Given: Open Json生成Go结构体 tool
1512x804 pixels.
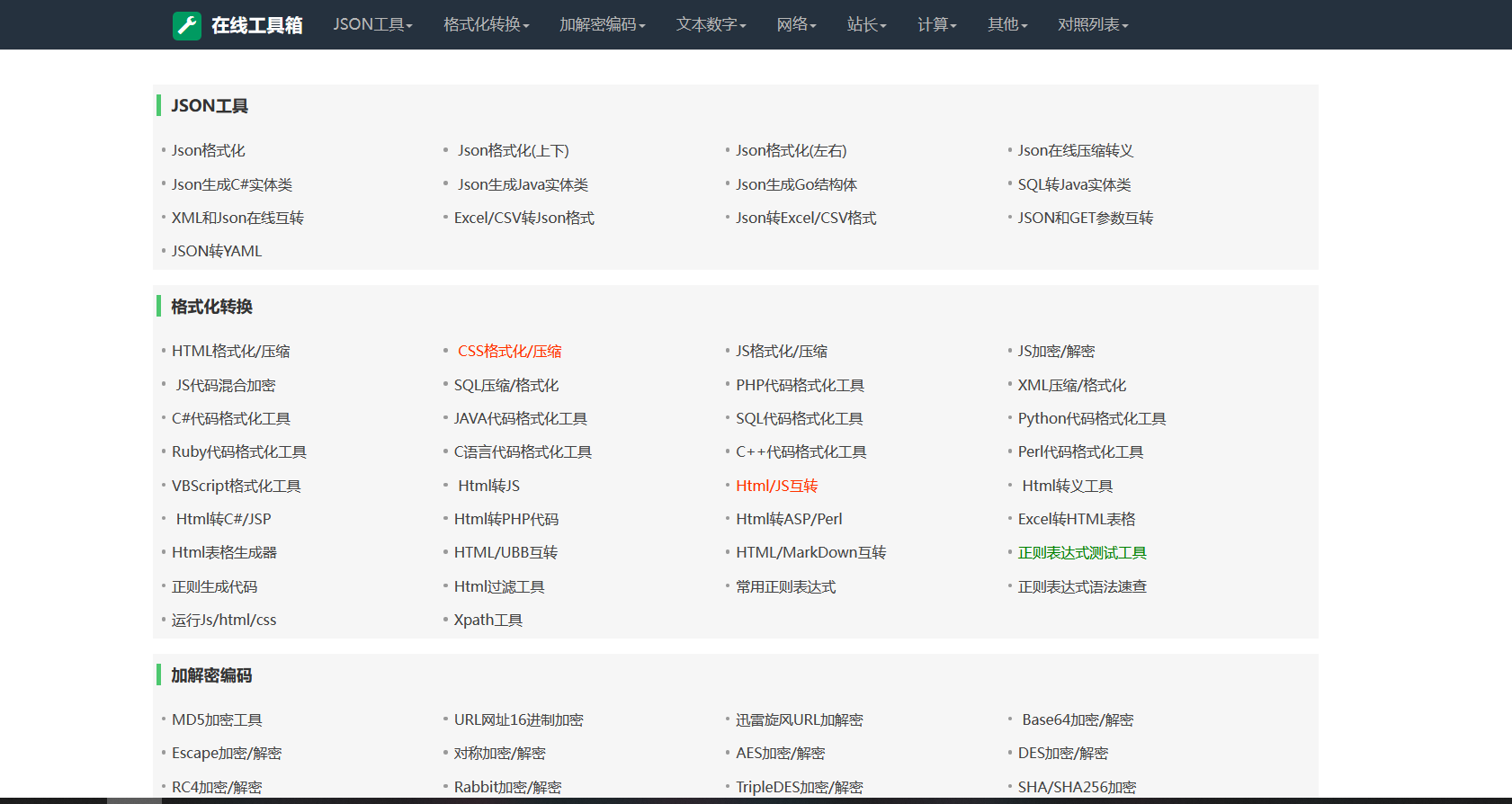Looking at the screenshot, I should tap(796, 185).
